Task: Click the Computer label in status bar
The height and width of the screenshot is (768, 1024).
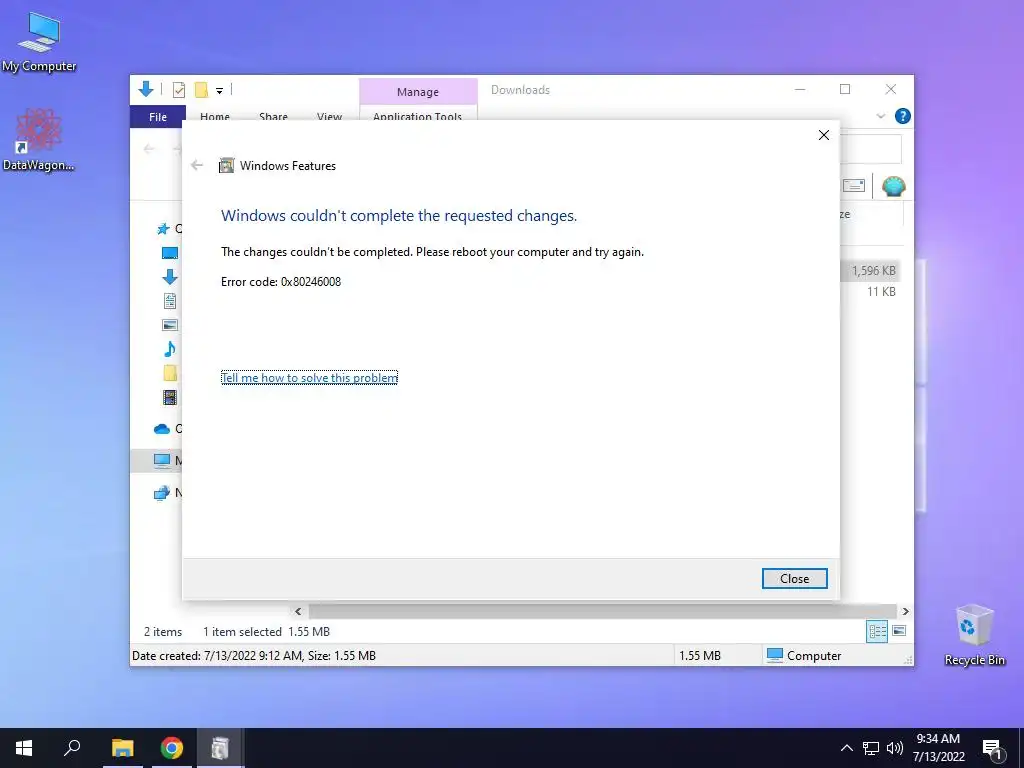Action: [x=814, y=656]
